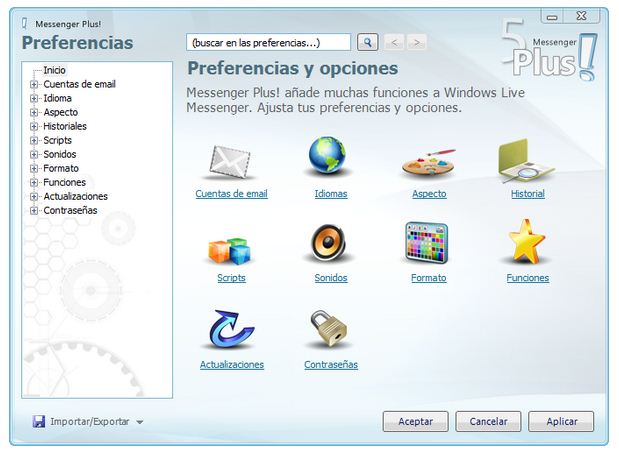This screenshot has width=619, height=454.
Task: Expand the Aspecto tree node
Action: pyautogui.click(x=34, y=113)
